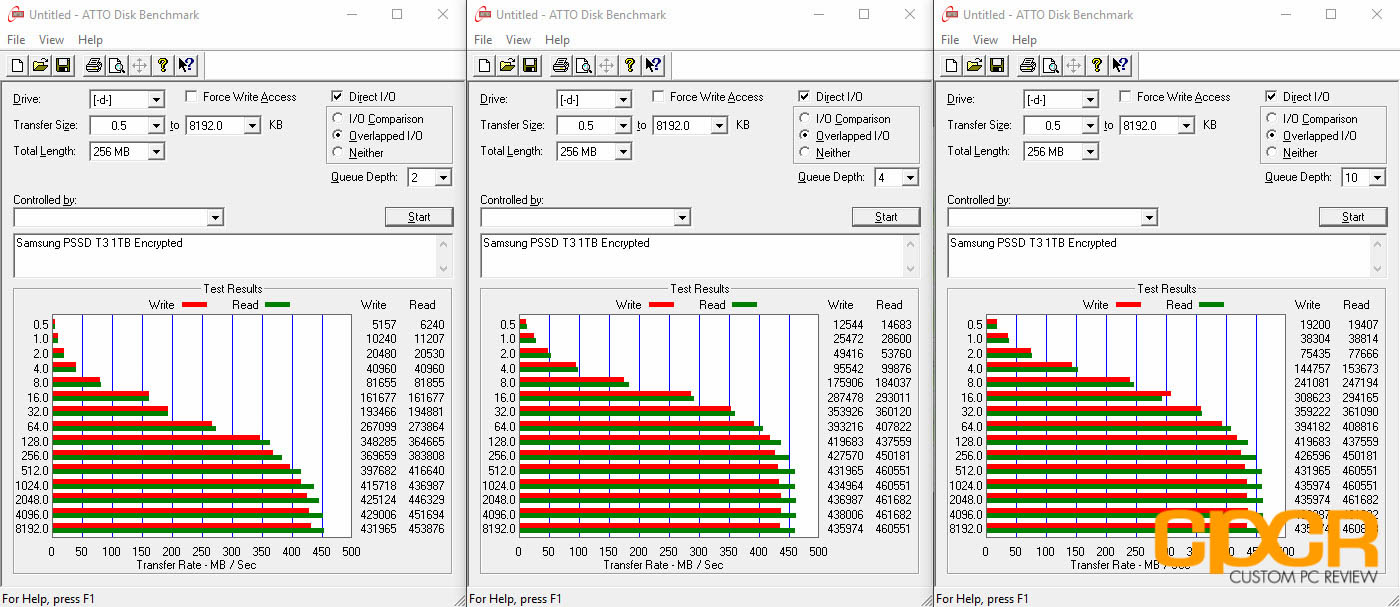Select I/O Comparison in Queue Depth 4 window
This screenshot has width=1400, height=607.
coord(806,119)
